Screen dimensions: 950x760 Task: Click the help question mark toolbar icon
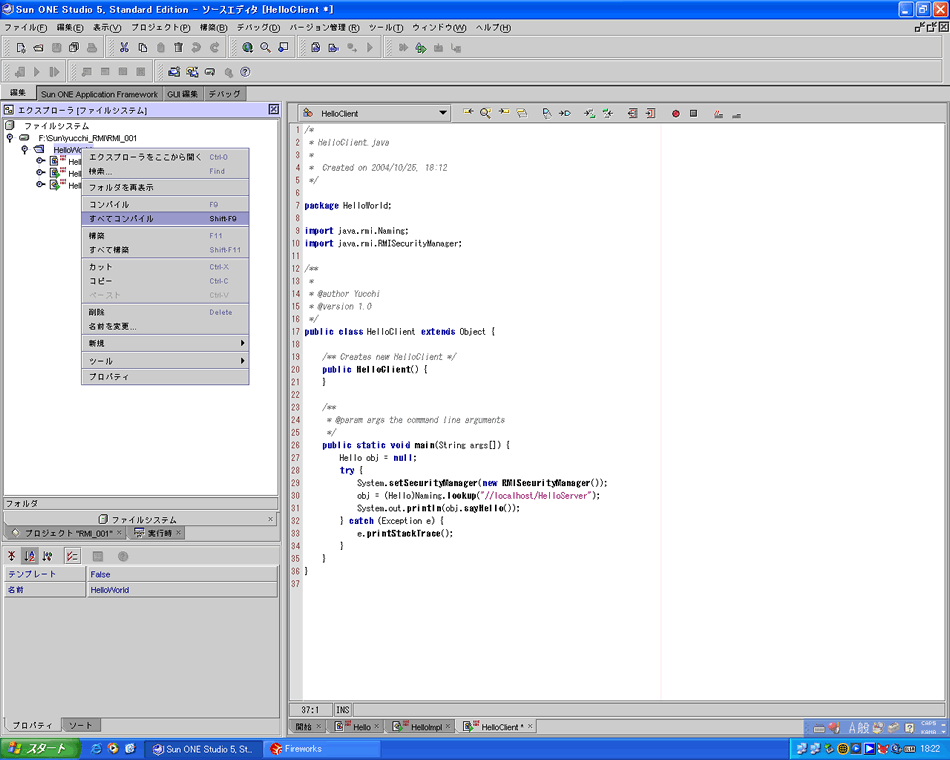click(245, 72)
